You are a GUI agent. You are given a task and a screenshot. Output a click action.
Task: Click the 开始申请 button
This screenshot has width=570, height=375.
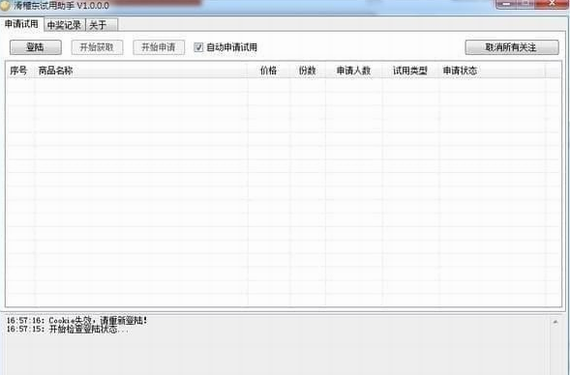pyautogui.click(x=158, y=47)
